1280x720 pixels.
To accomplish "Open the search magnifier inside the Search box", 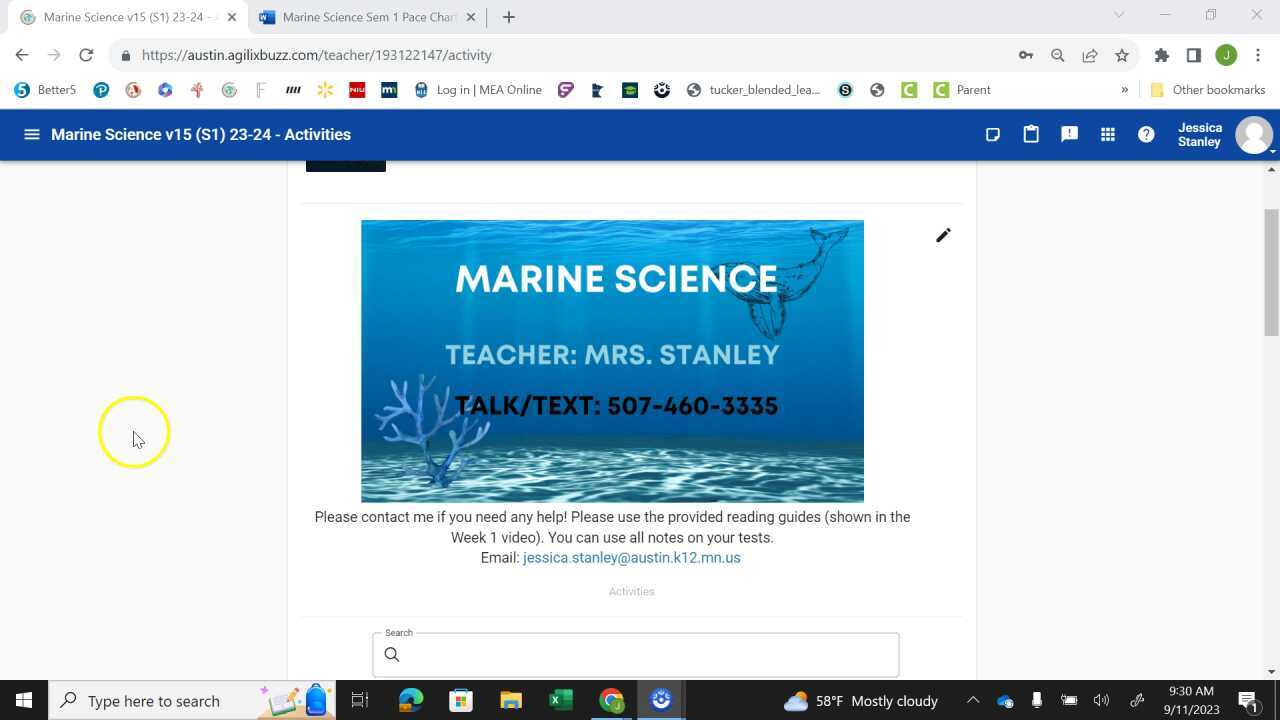I will click(x=392, y=654).
